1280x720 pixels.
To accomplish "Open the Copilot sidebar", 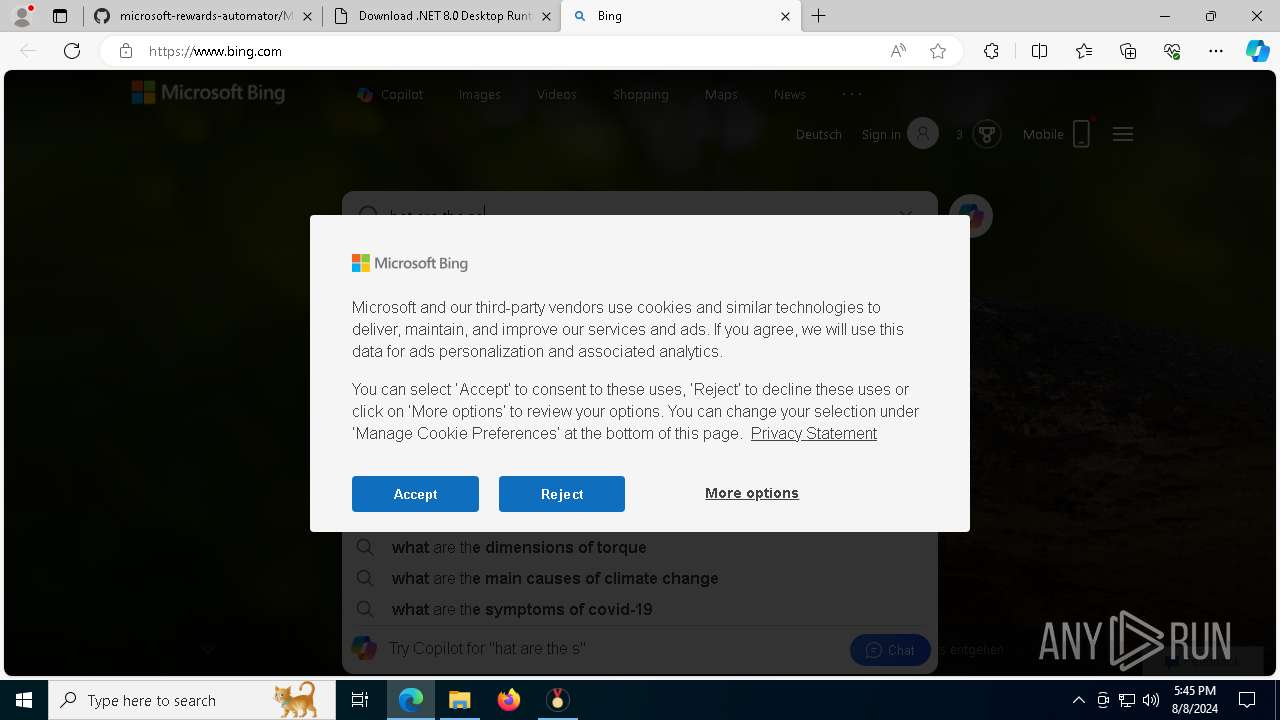I will (x=1258, y=51).
